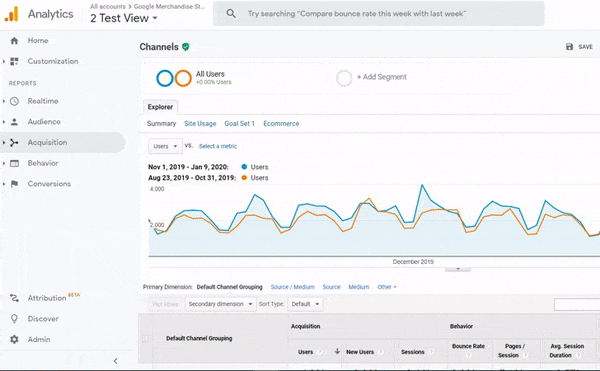Click the New Users column header
600x371 pixels.
[360, 352]
